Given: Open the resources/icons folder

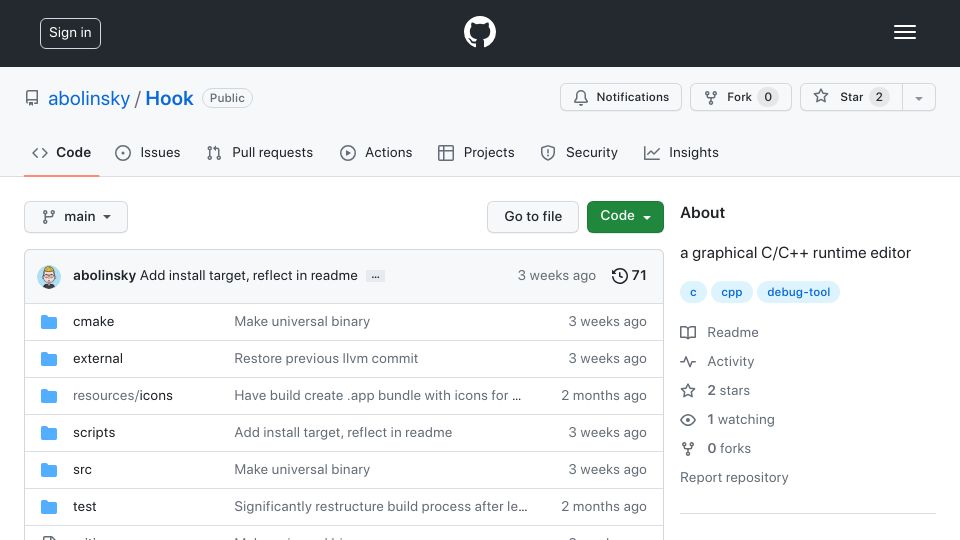Looking at the screenshot, I should coord(122,396).
